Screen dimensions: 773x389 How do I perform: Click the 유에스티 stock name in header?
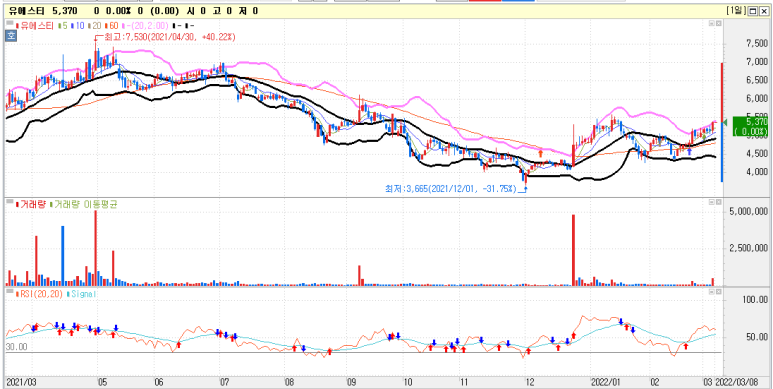(x=26, y=10)
